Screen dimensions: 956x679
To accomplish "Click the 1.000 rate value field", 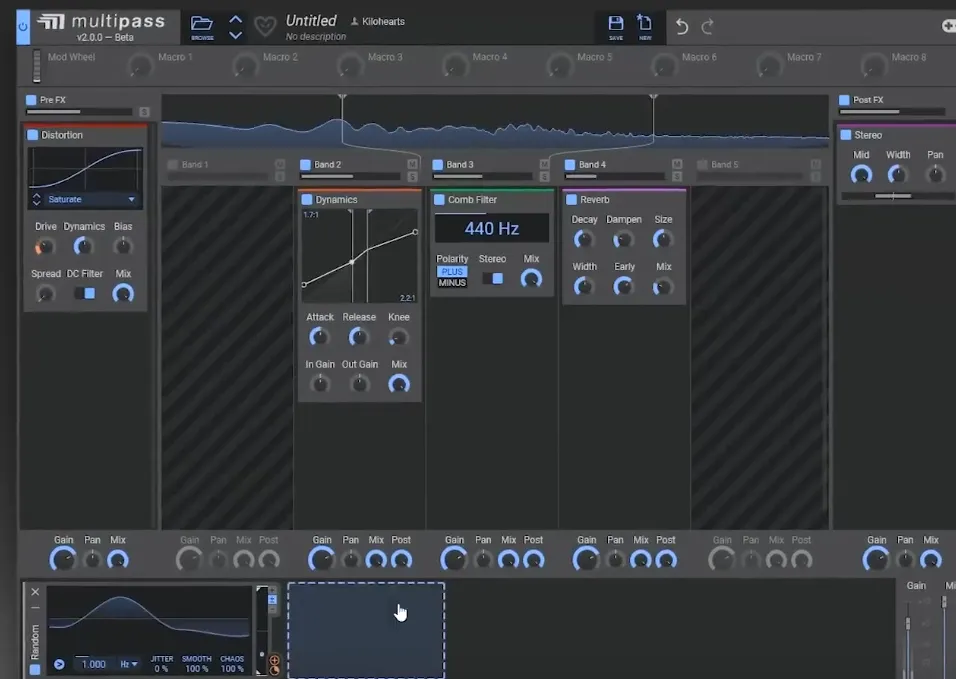I will (93, 664).
